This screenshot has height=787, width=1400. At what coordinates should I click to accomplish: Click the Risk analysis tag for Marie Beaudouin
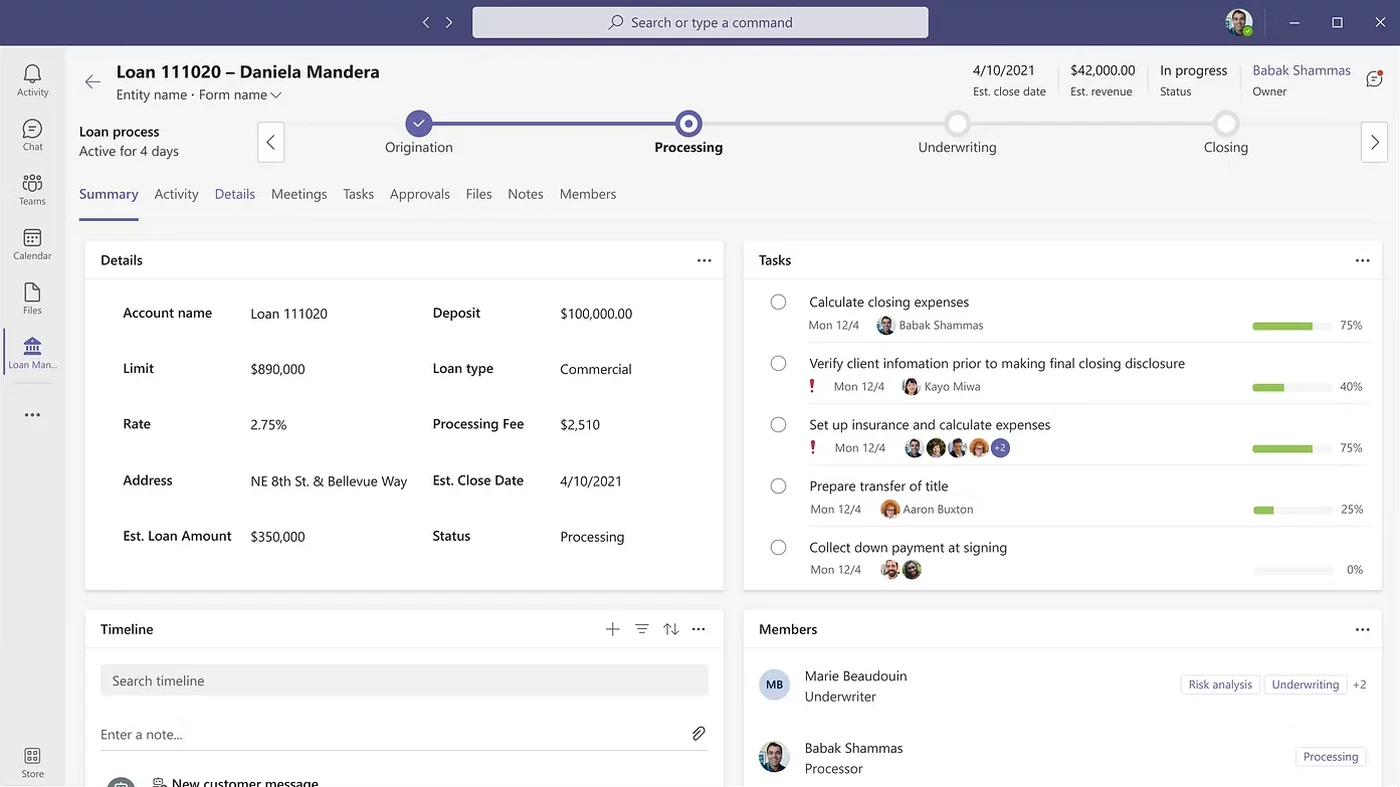[1220, 685]
